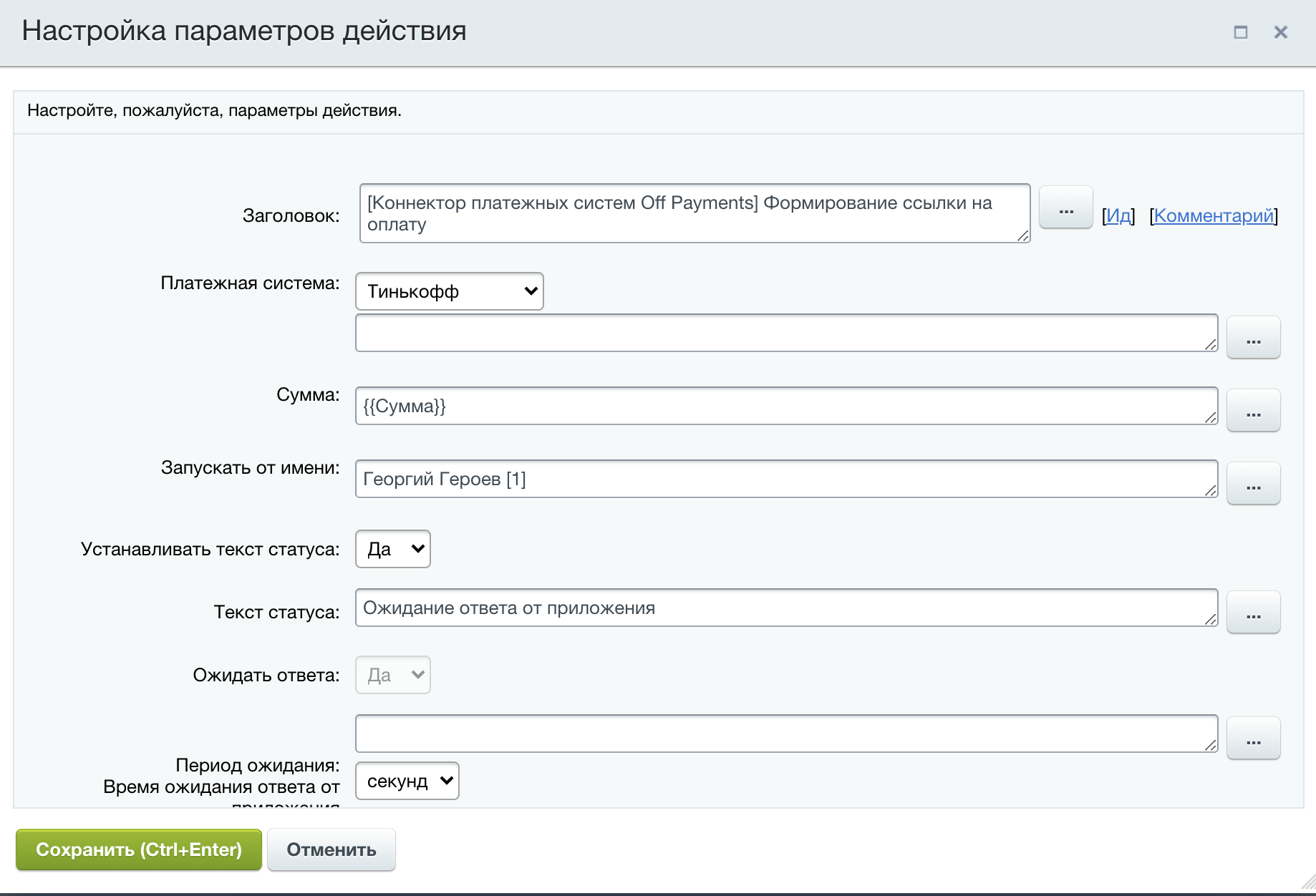Open the disabled Ожидать ответа selector

(x=392, y=674)
